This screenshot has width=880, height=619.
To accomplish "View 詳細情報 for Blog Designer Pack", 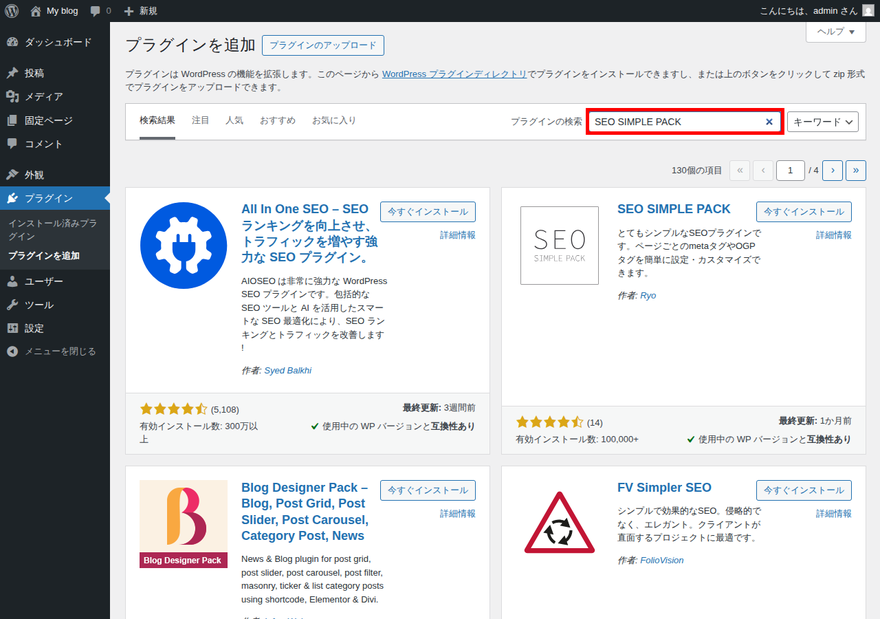I will [457, 513].
